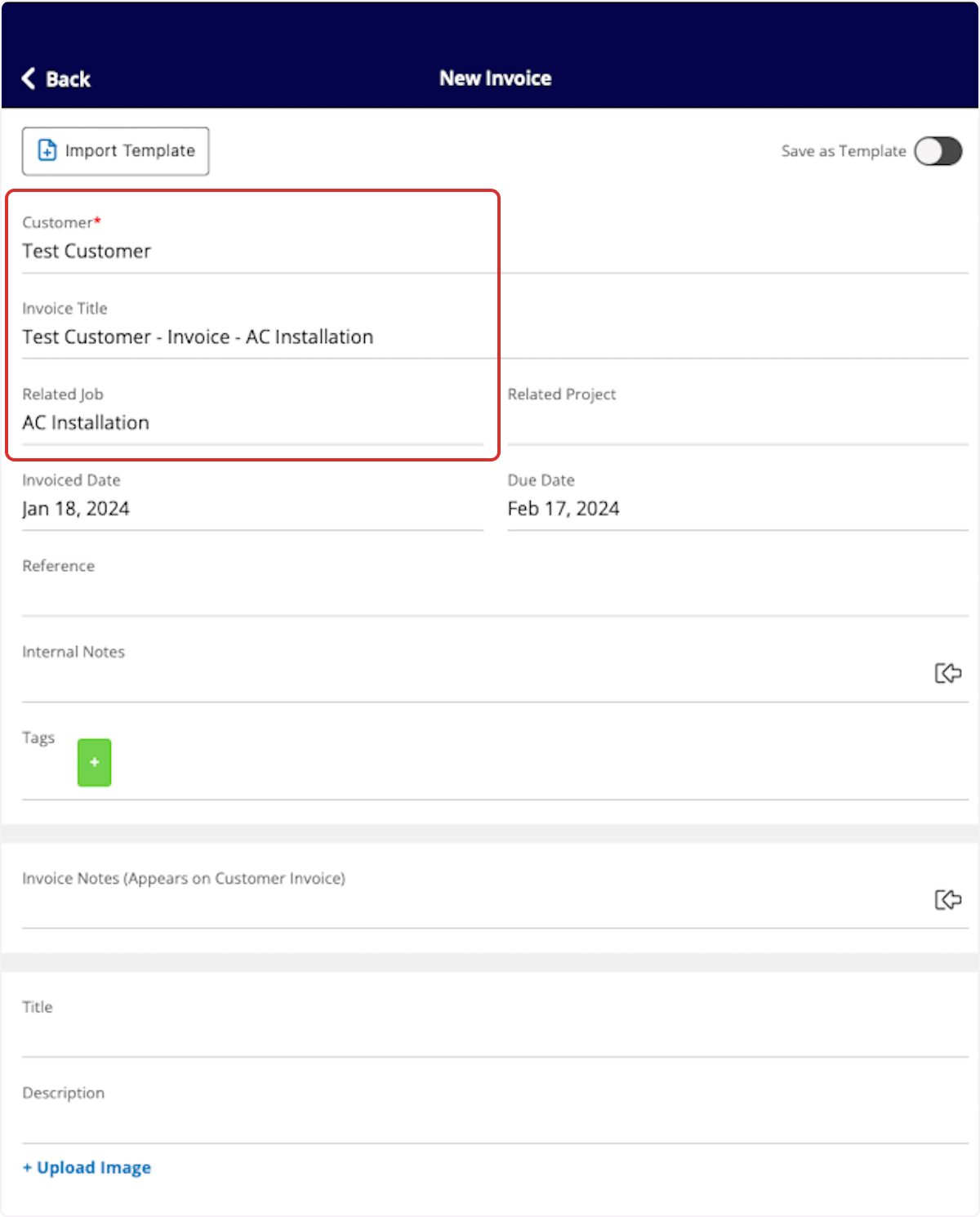Open the Import Template button
The width and height of the screenshot is (980, 1217).
pos(115,151)
